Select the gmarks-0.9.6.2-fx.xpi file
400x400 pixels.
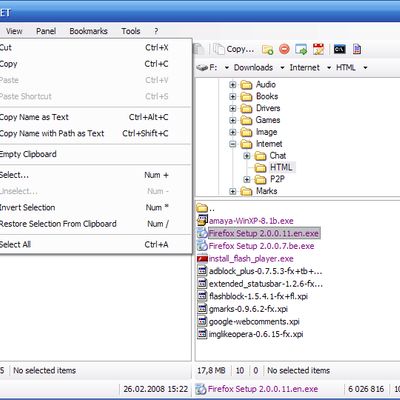[x=248, y=309]
